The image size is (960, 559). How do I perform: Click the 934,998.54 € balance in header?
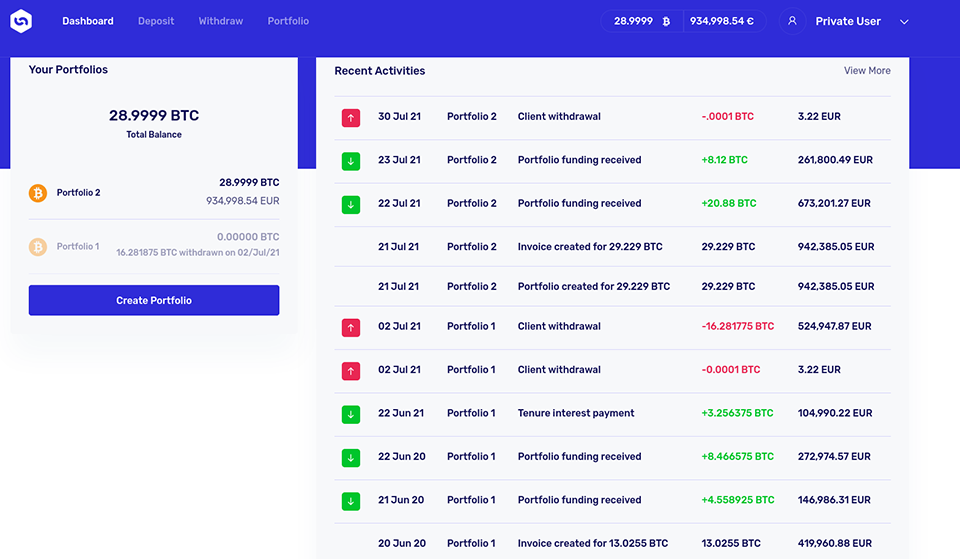[x=724, y=21]
